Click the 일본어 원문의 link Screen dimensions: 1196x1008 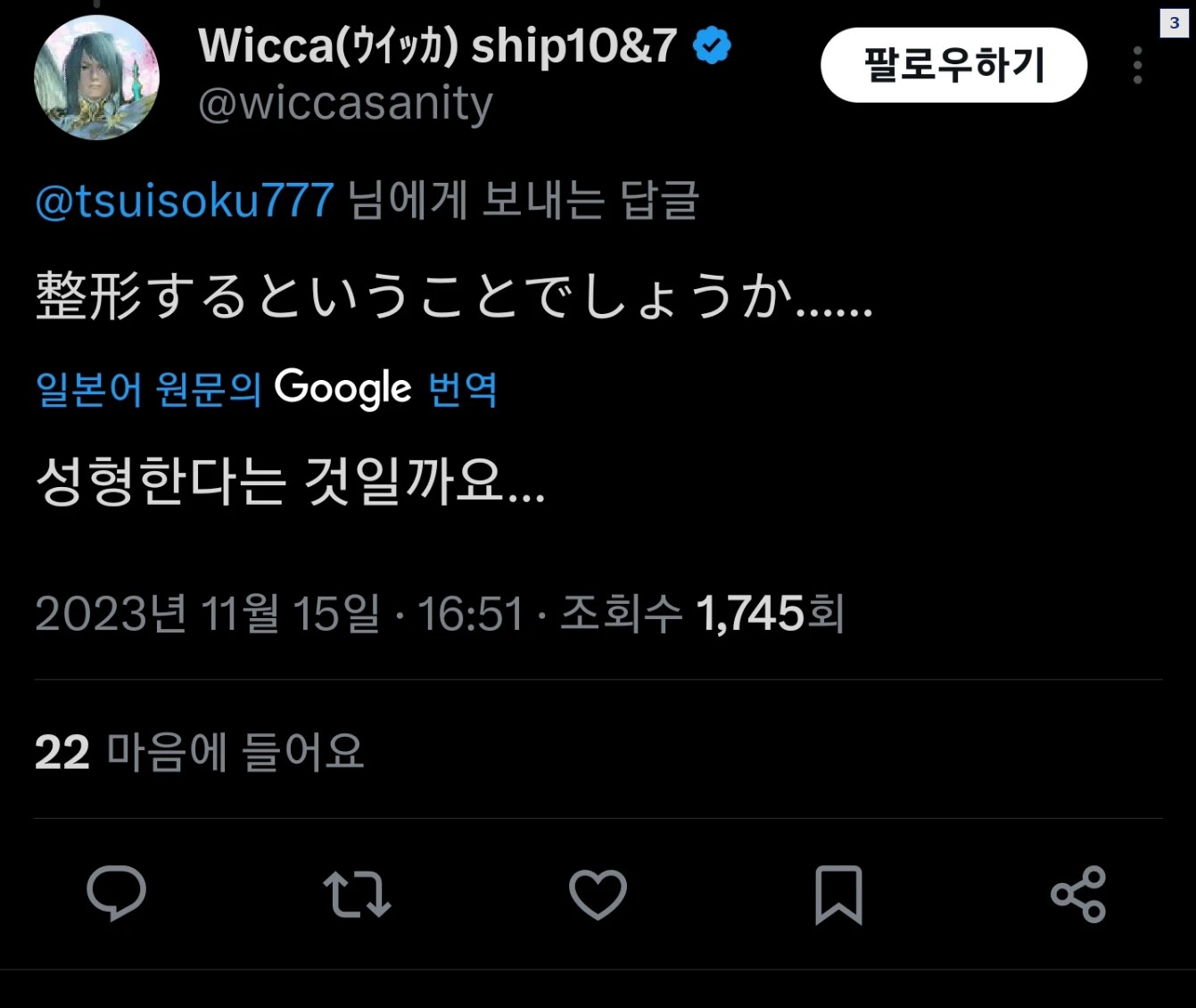pyautogui.click(x=148, y=389)
